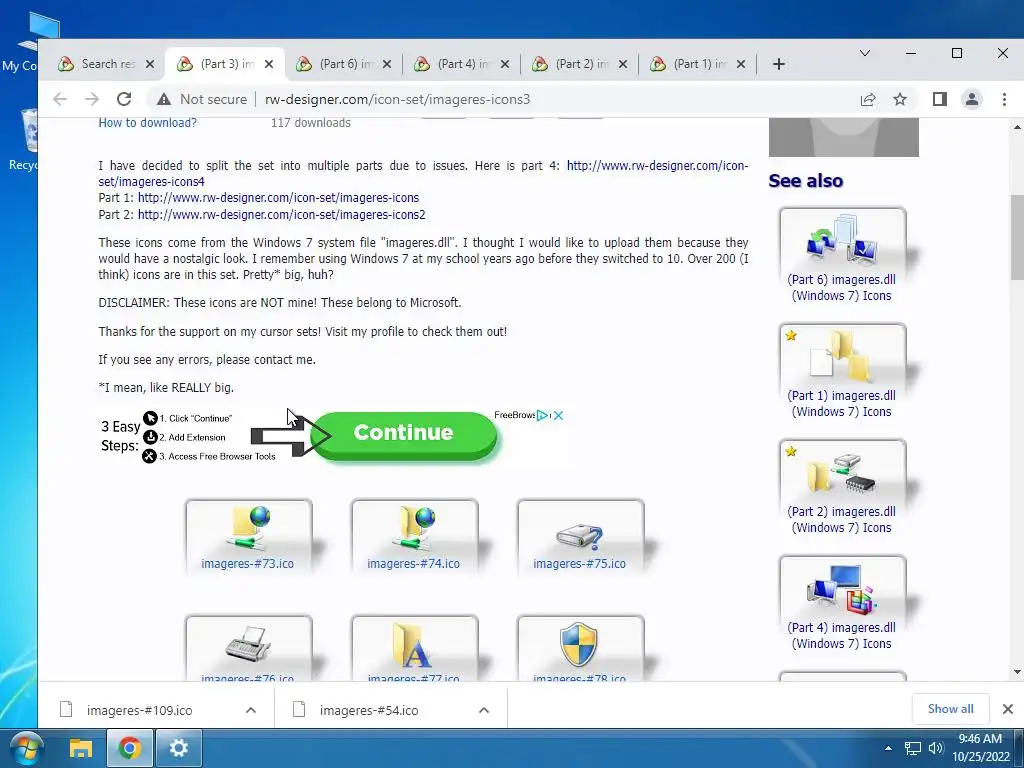Click the page scrollbar up arrow
1024x768 pixels.
pyautogui.click(x=1017, y=127)
